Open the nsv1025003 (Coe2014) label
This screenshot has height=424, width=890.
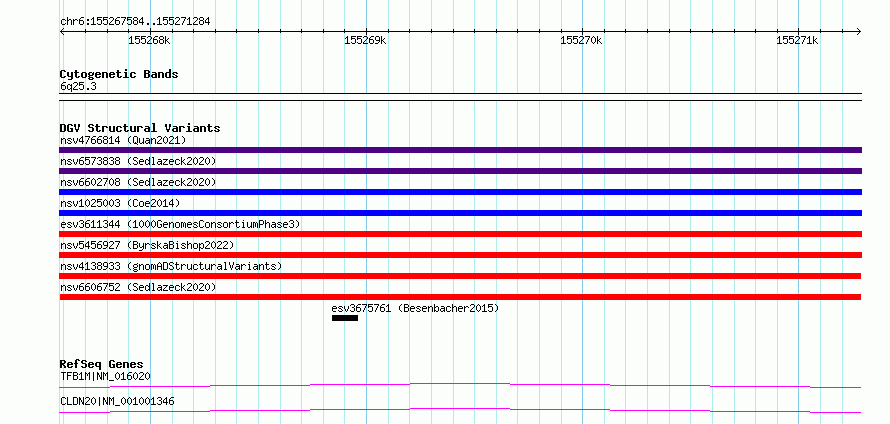pos(120,203)
